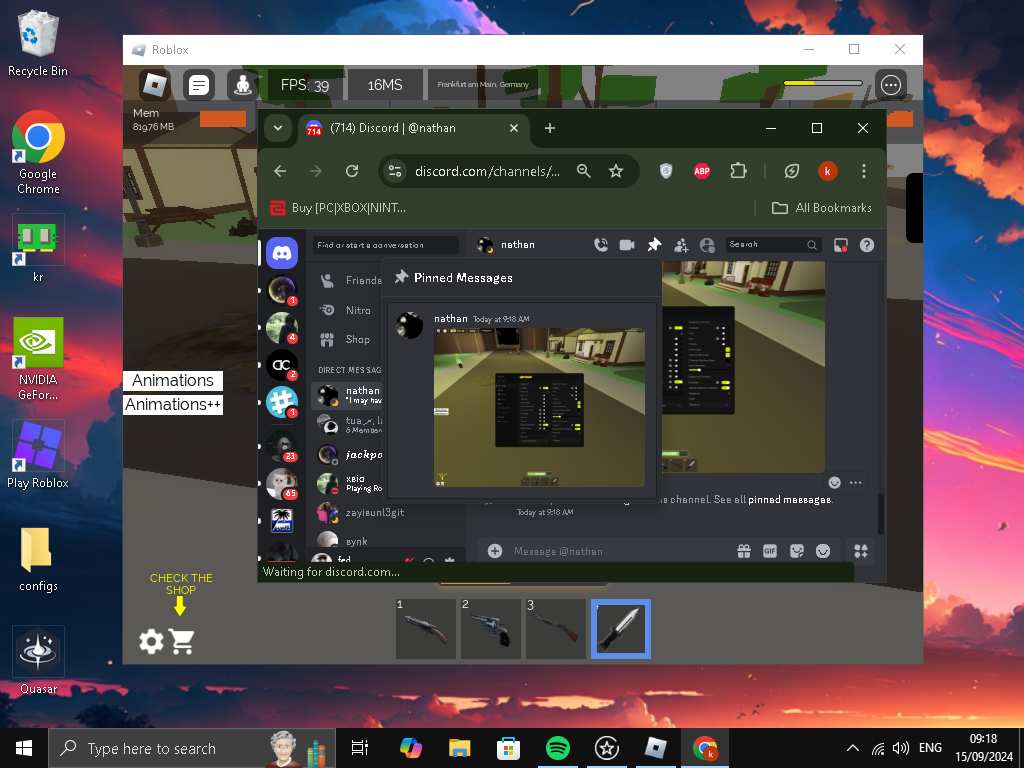This screenshot has height=768, width=1024.
Task: Add friends to DM icon
Action: (x=681, y=245)
